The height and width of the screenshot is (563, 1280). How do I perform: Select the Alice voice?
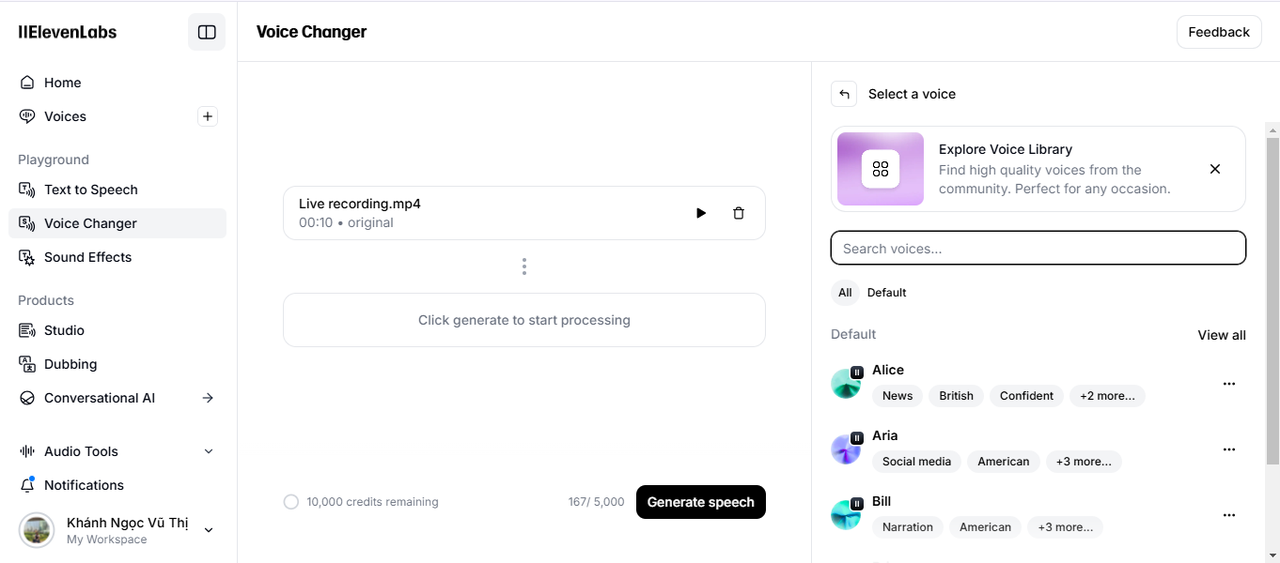pos(888,370)
